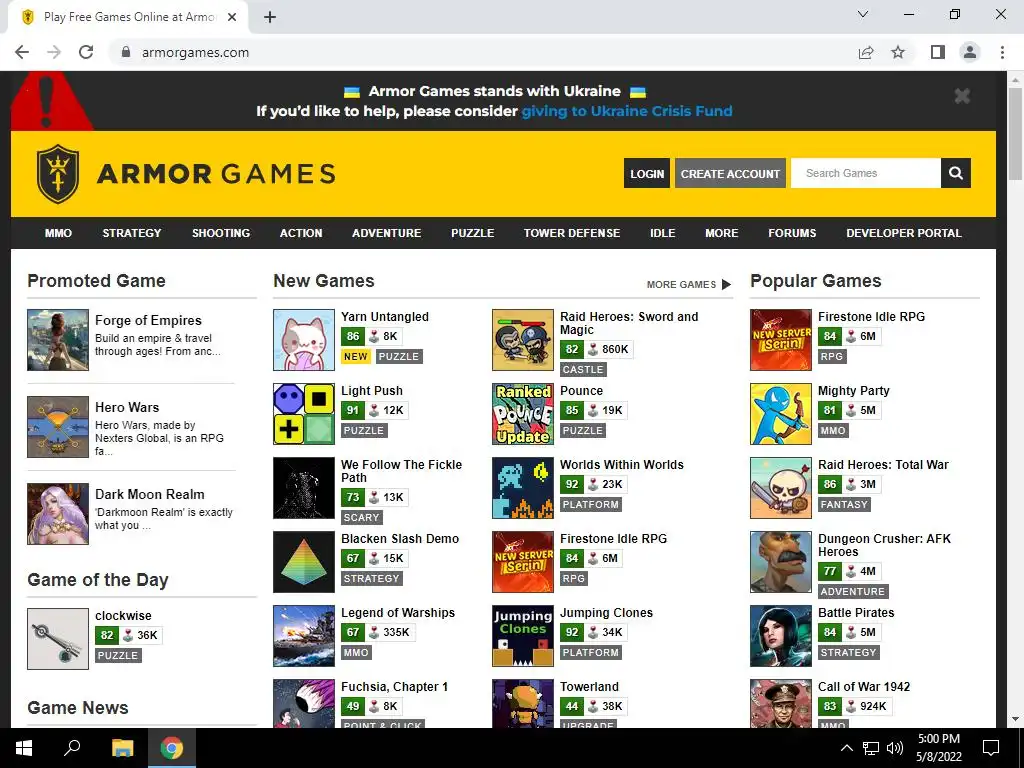This screenshot has width=1024, height=768.
Task: Open the Tower Defense category
Action: [x=571, y=233]
